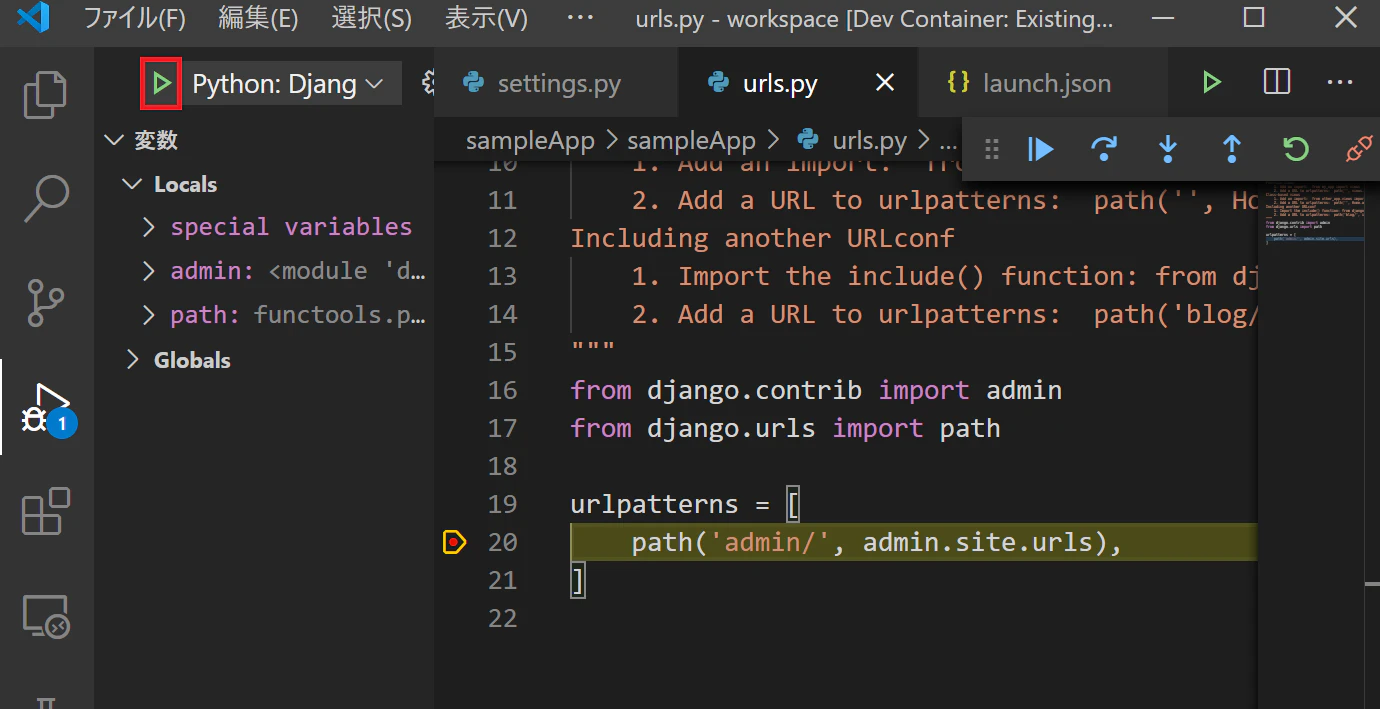This screenshot has height=709, width=1380.
Task: Expand special variables
Action: click(x=149, y=227)
